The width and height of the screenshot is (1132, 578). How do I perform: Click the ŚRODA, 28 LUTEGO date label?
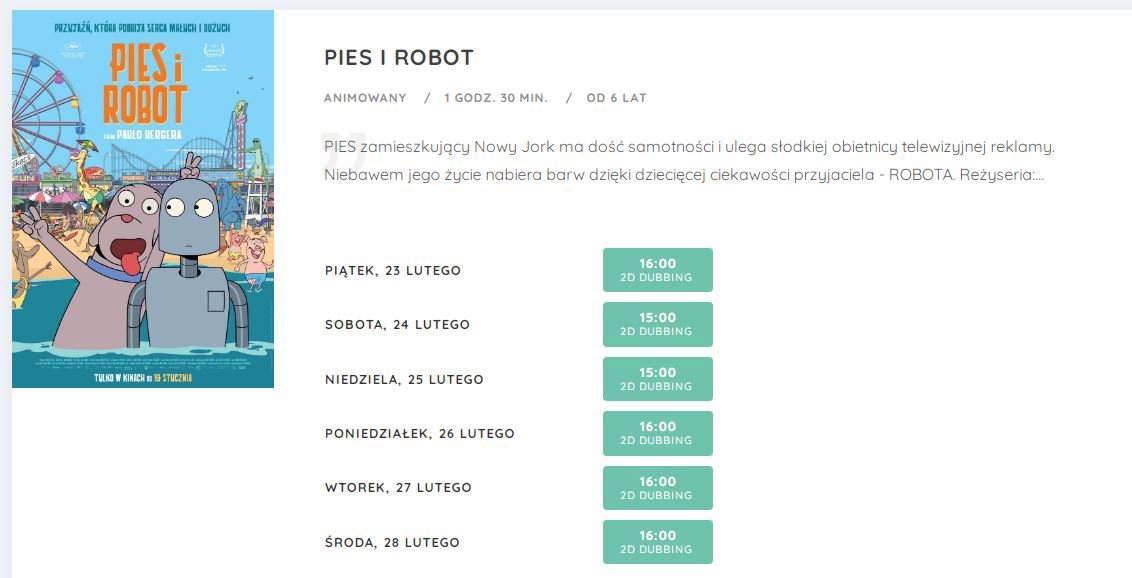coord(392,542)
